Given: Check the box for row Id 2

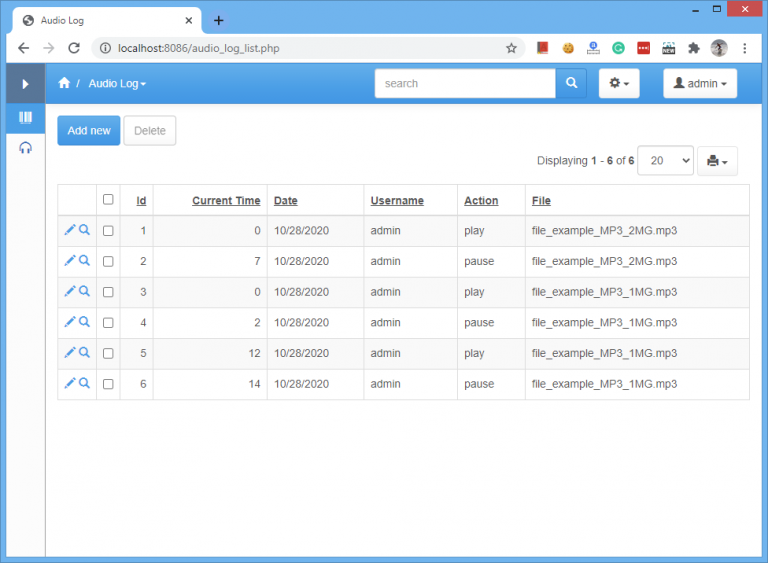Looking at the screenshot, I should (x=108, y=262).
